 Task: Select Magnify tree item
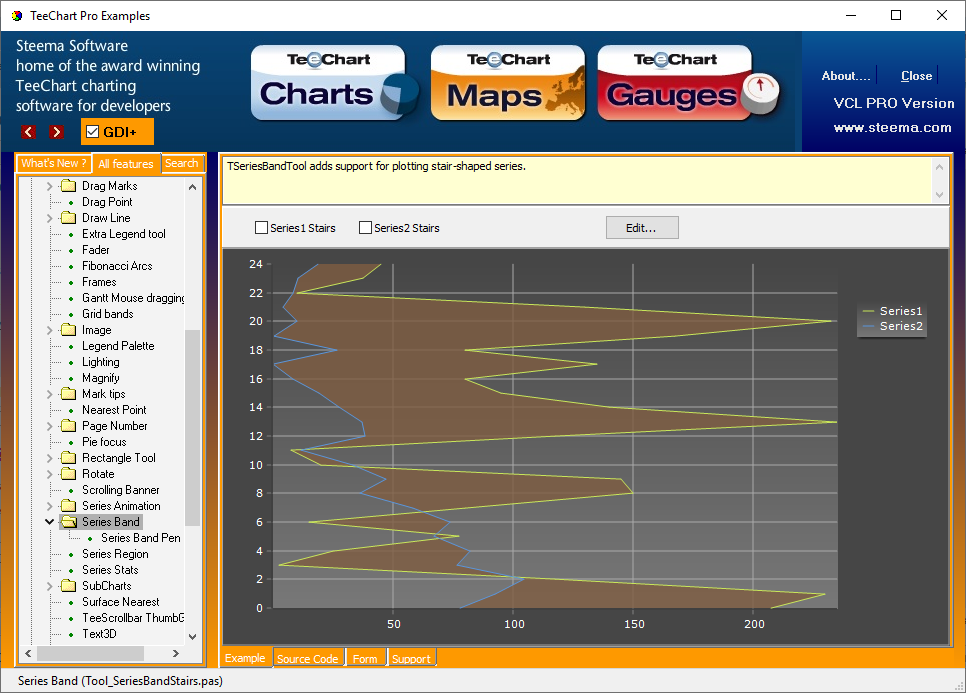tap(100, 378)
